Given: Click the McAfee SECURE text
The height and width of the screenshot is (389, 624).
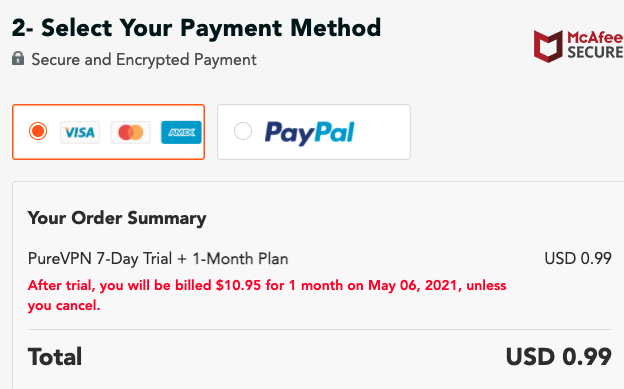Looking at the screenshot, I should click(x=595, y=45).
